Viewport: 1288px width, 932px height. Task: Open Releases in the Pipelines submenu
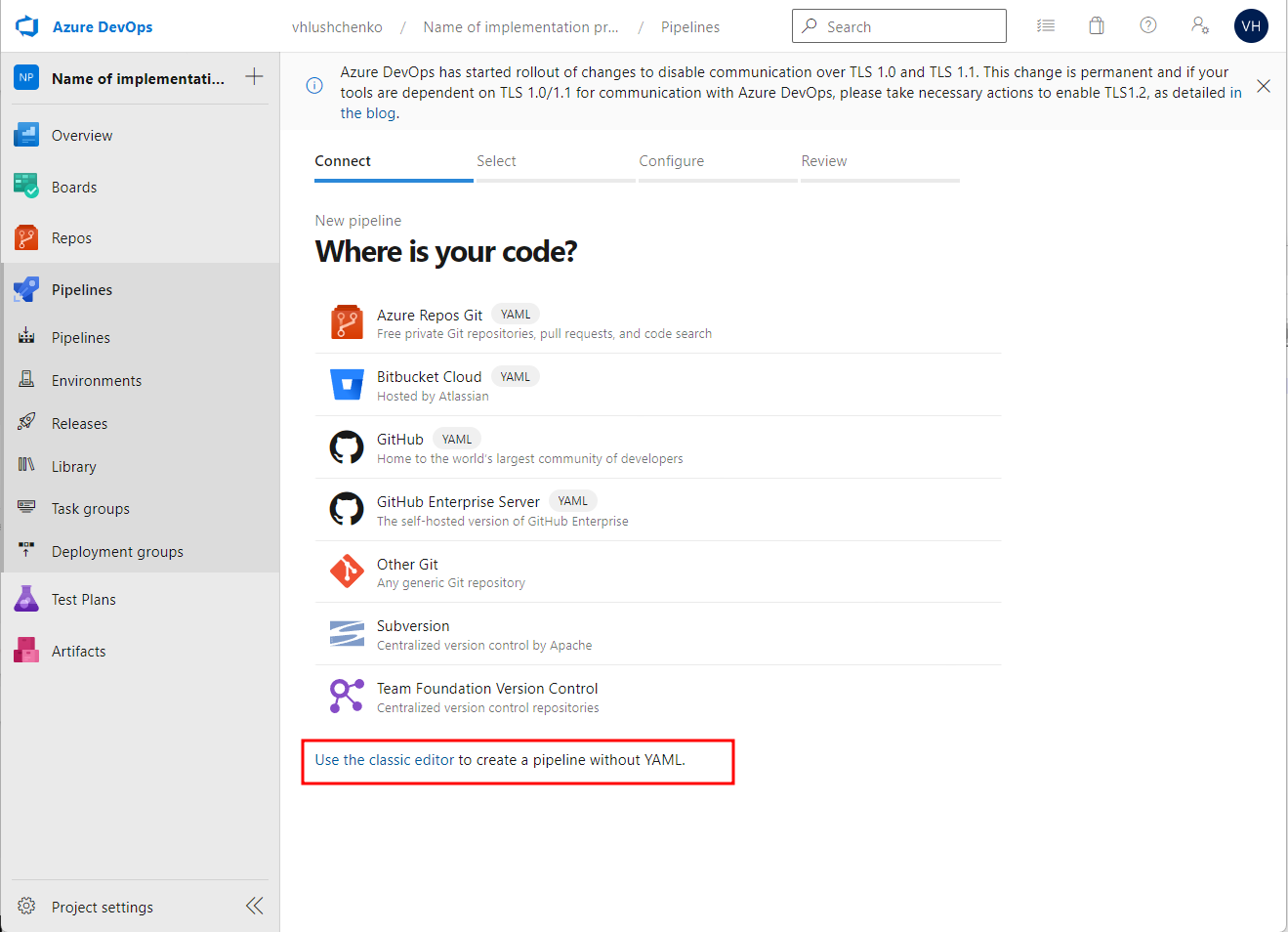(x=79, y=424)
